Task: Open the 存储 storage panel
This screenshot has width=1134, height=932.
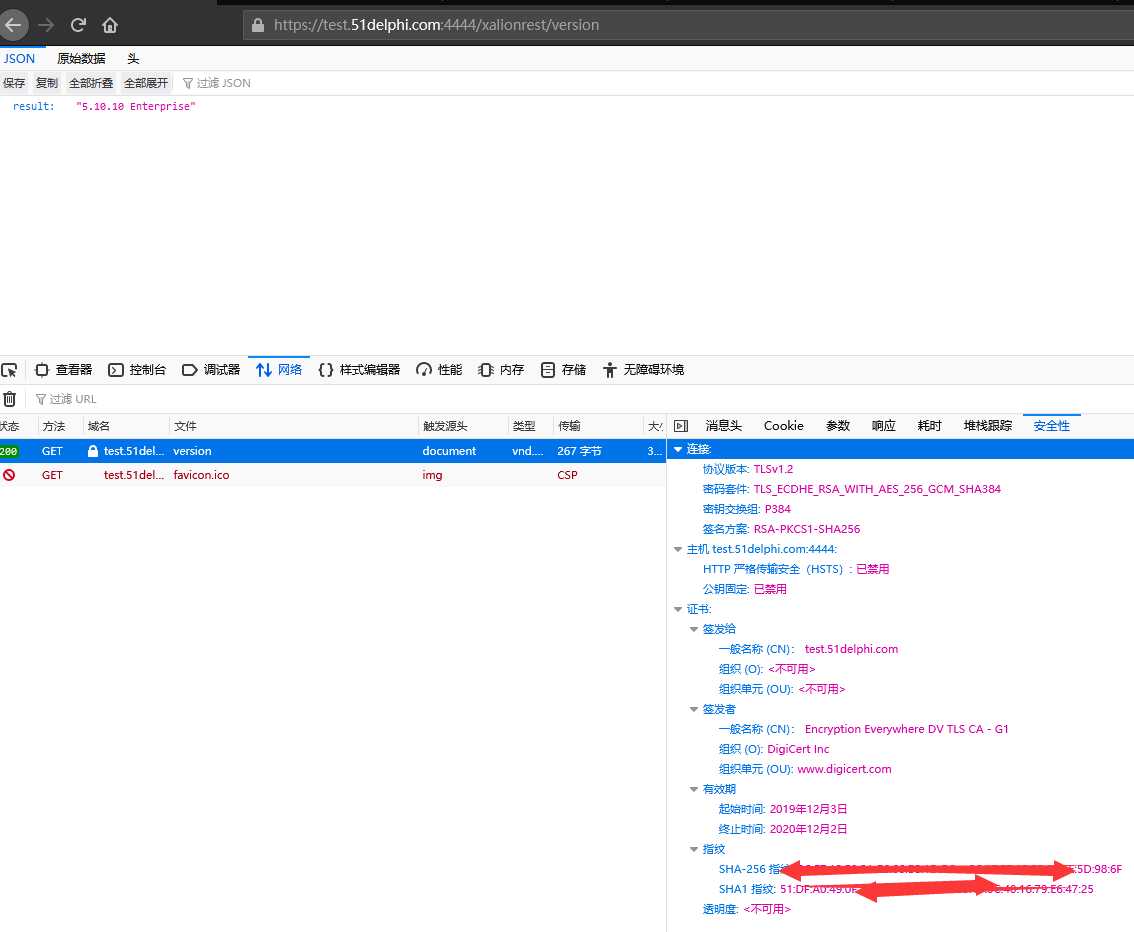Action: pyautogui.click(x=563, y=370)
